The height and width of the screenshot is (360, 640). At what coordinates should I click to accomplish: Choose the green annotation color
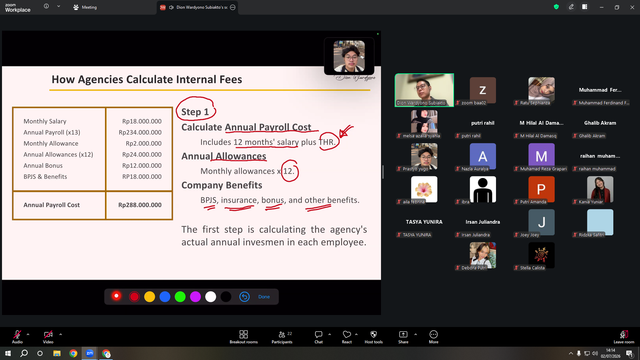click(x=180, y=297)
